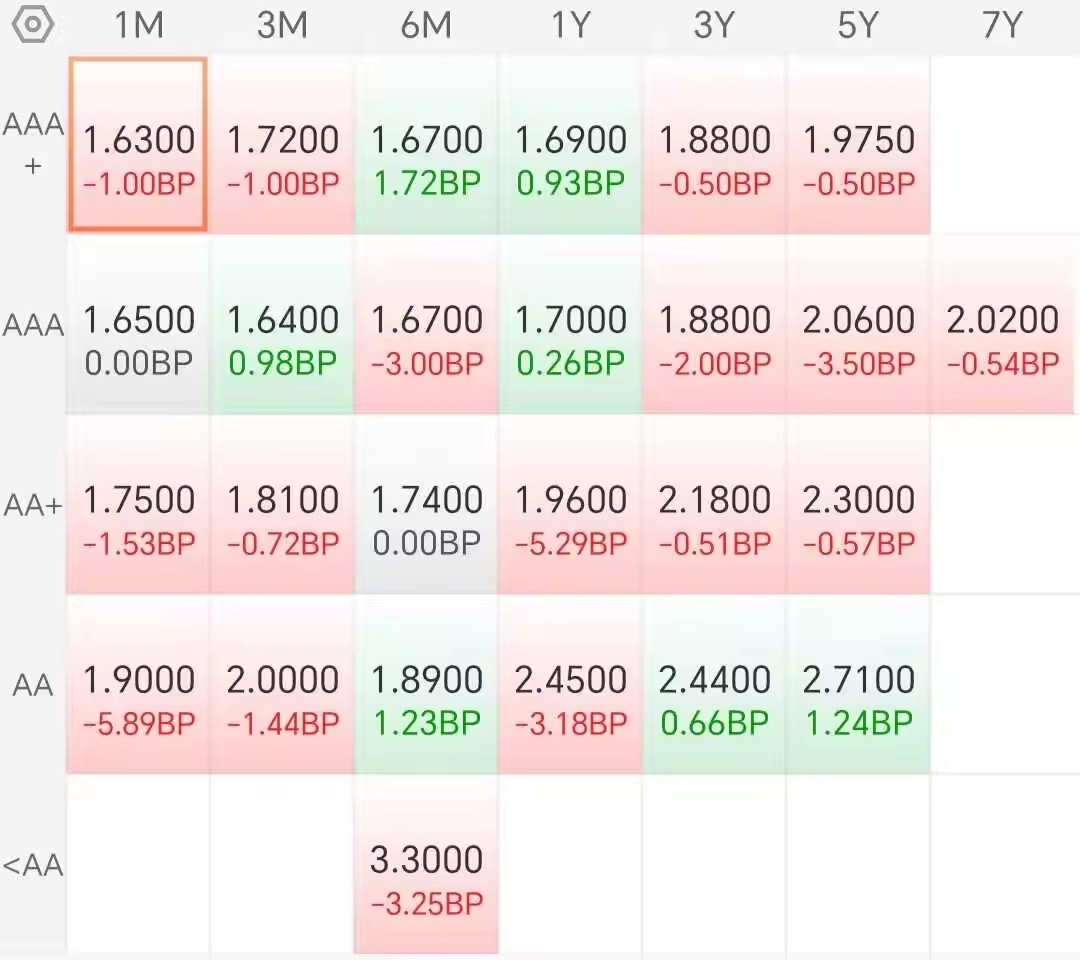Select the 1M tenor column header
Image resolution: width=1080 pixels, height=960 pixels.
coord(138,26)
